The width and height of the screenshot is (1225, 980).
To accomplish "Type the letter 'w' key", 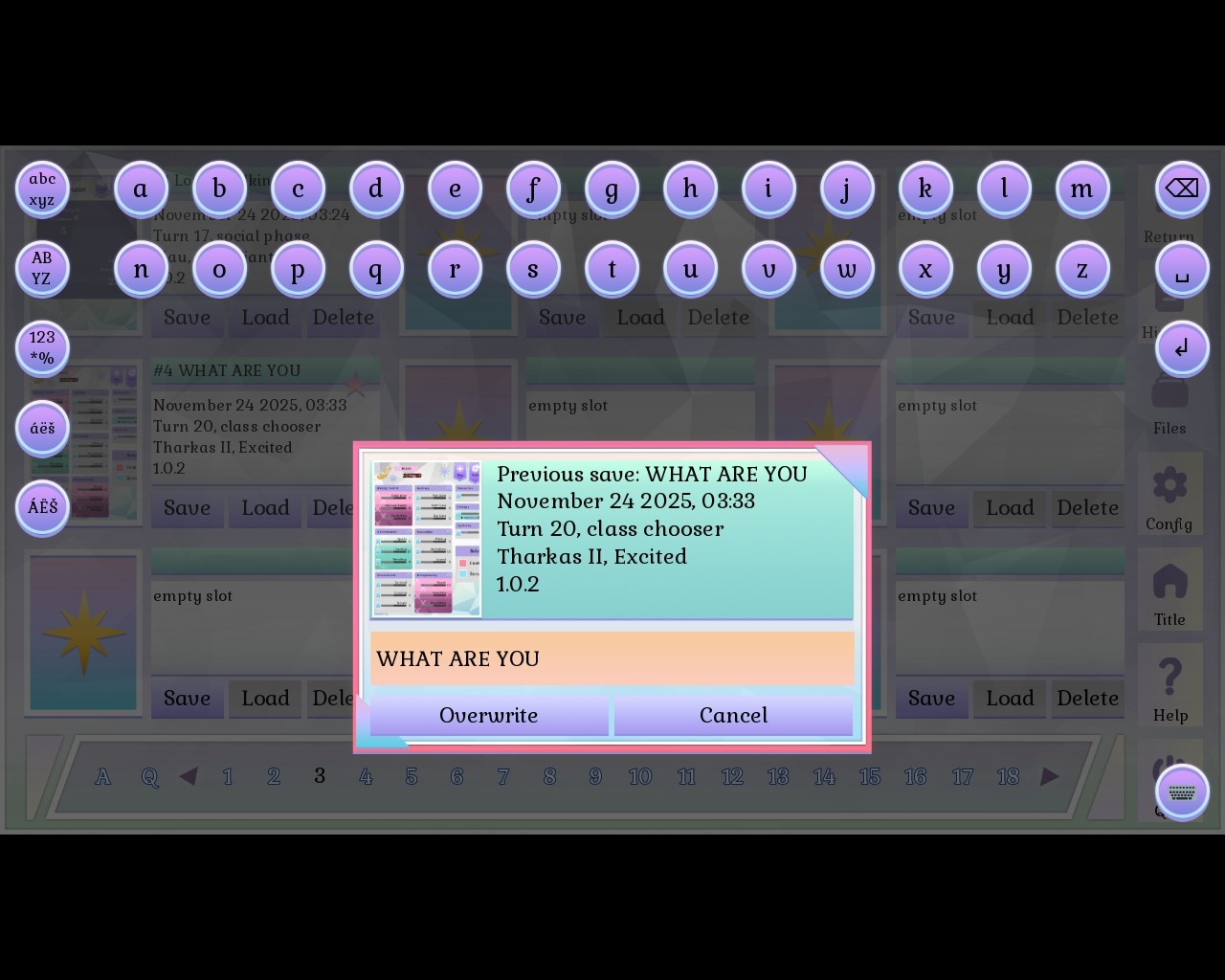I will (x=847, y=269).
